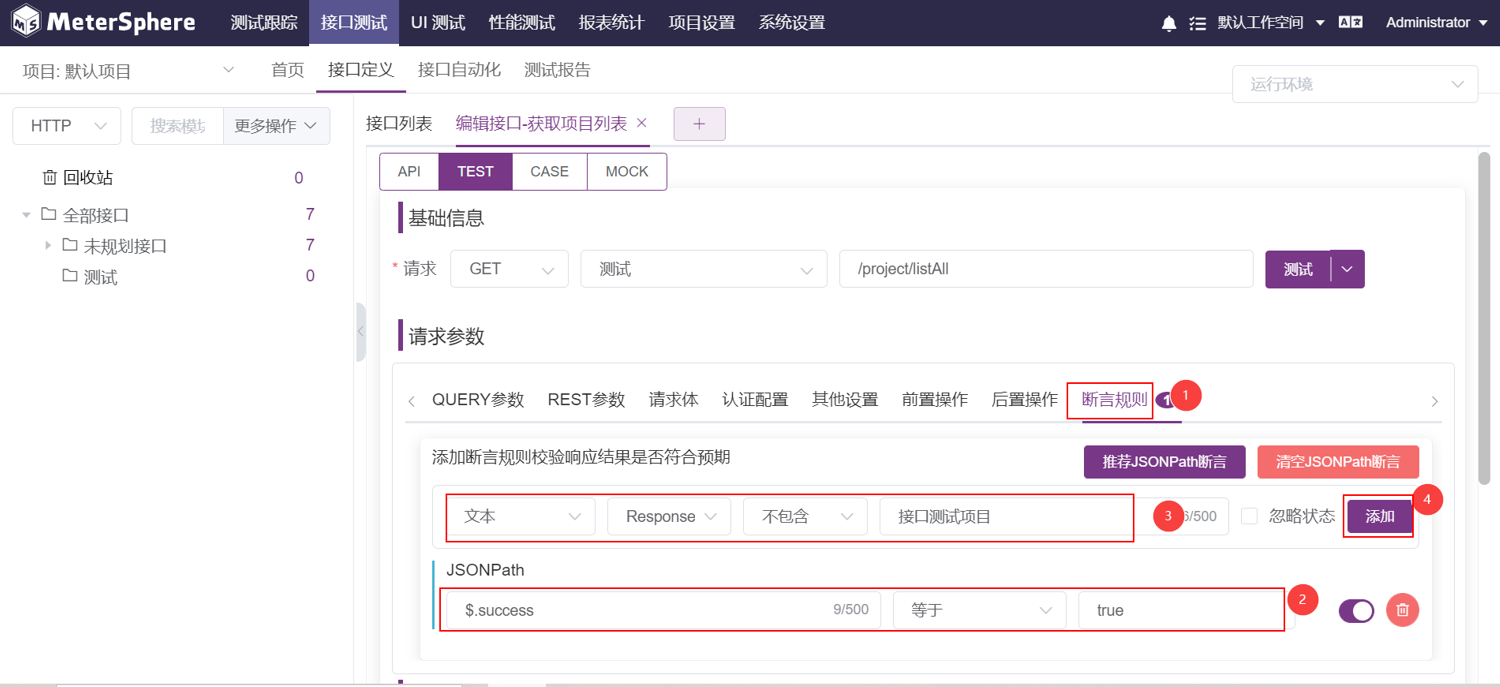Open the 接口定义 sub-tab

[x=361, y=70]
